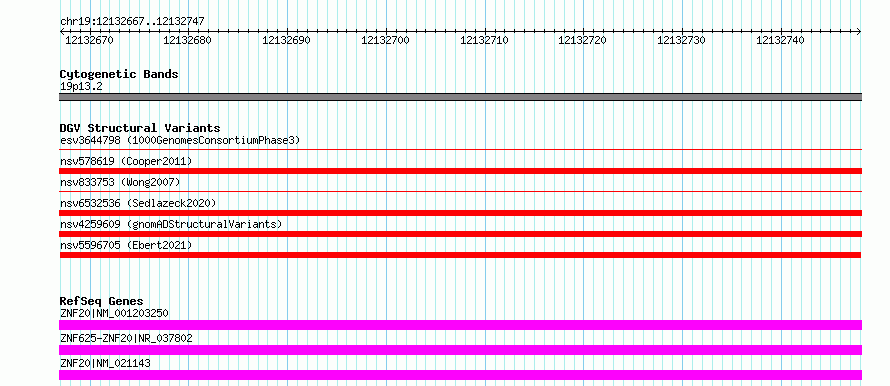Select the RefSeq Genes track title
This screenshot has width=890, height=386.
point(102,301)
